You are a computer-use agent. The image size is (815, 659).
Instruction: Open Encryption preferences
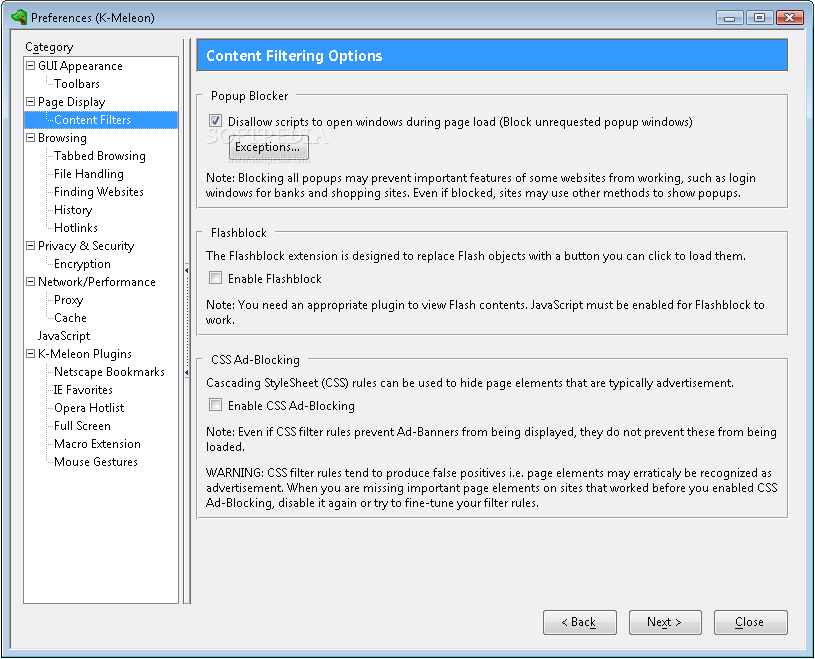pyautogui.click(x=82, y=264)
